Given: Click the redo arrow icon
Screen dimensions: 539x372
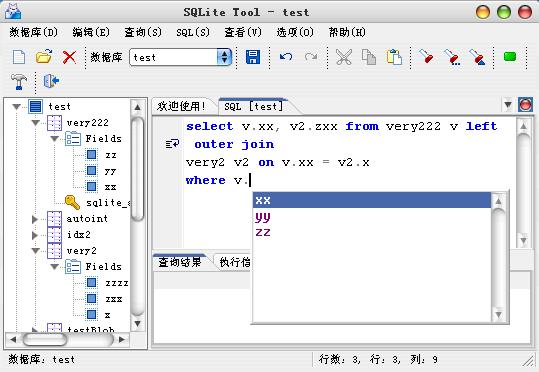Looking at the screenshot, I should (x=311, y=57).
